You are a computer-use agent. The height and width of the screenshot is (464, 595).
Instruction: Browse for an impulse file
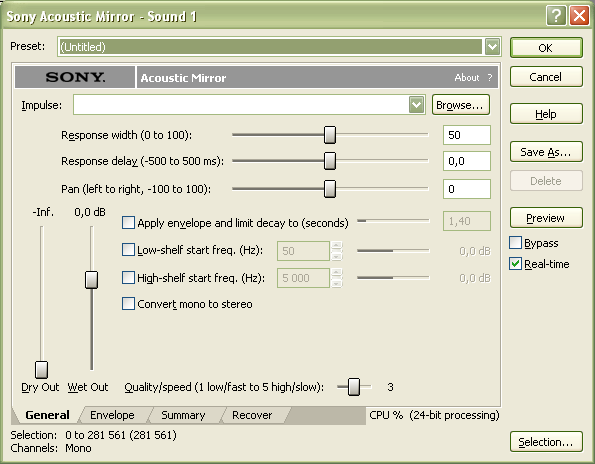coord(461,105)
